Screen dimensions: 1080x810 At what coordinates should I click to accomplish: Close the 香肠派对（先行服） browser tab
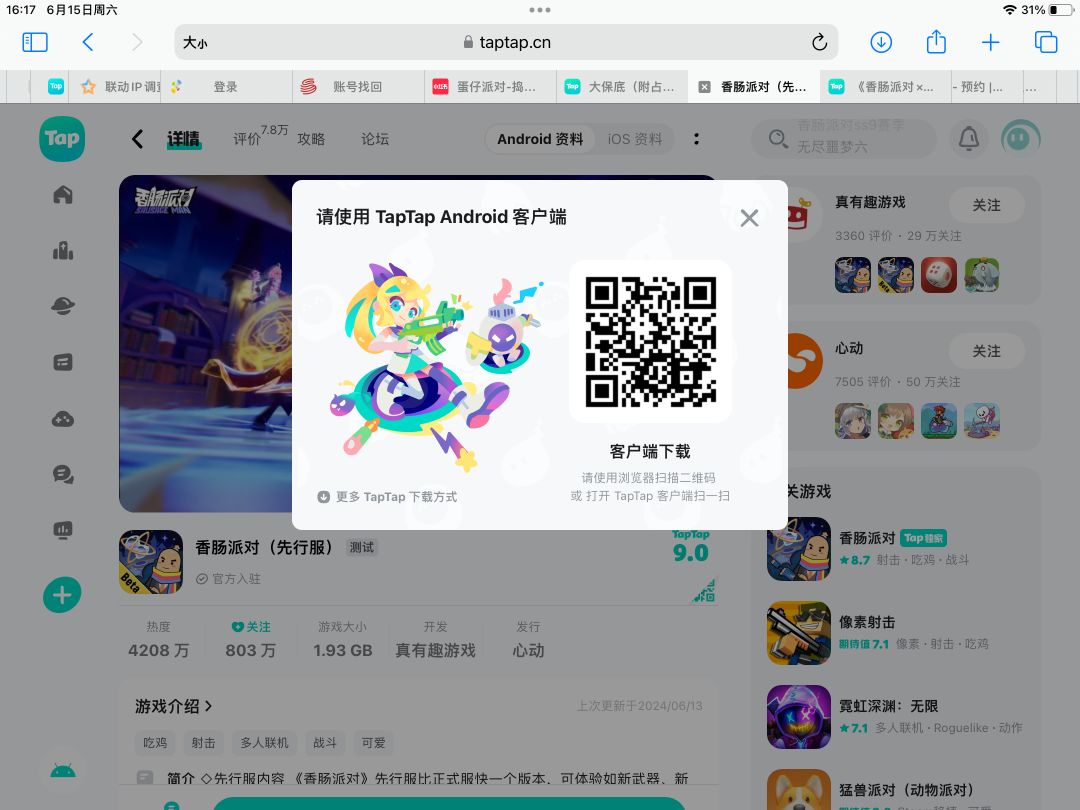click(704, 87)
